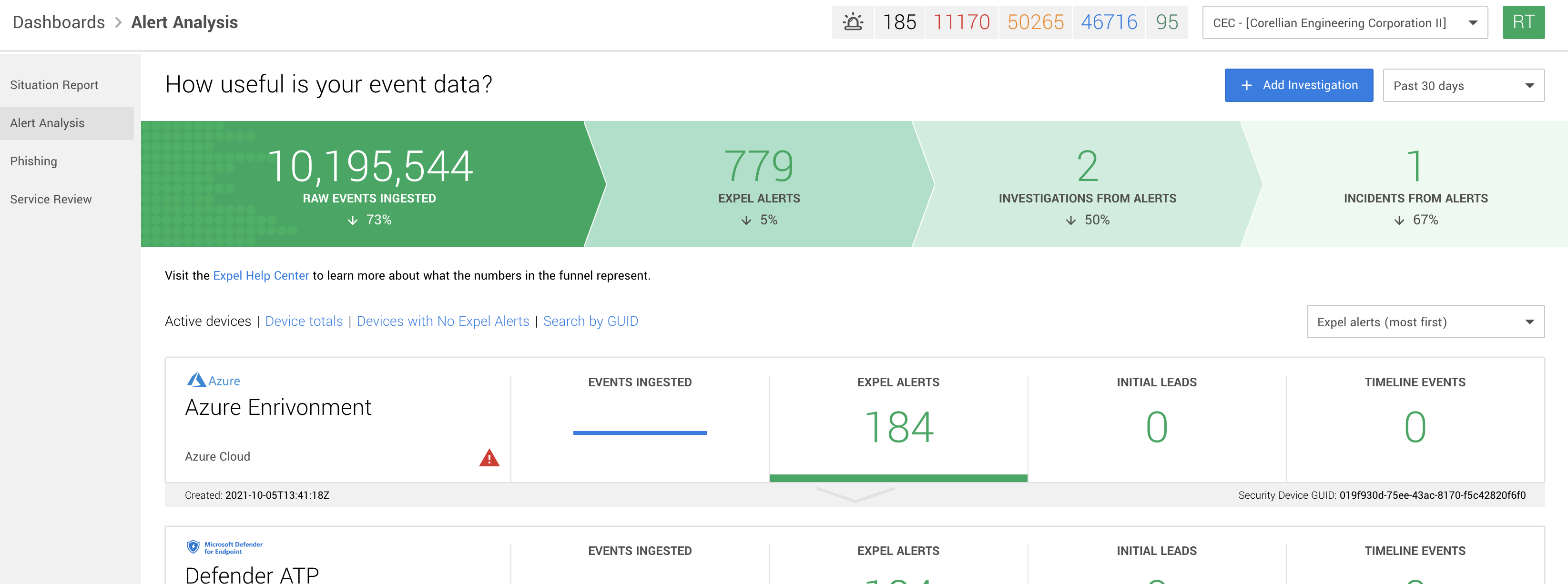Open the Search by GUID link
The height and width of the screenshot is (584, 1568).
[x=591, y=321]
